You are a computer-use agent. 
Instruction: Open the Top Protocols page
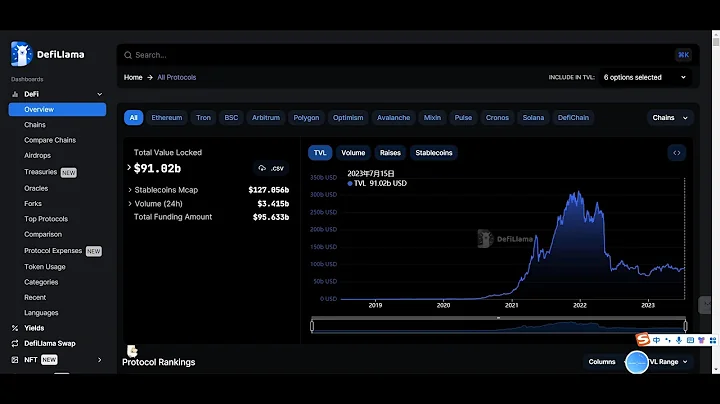point(46,219)
